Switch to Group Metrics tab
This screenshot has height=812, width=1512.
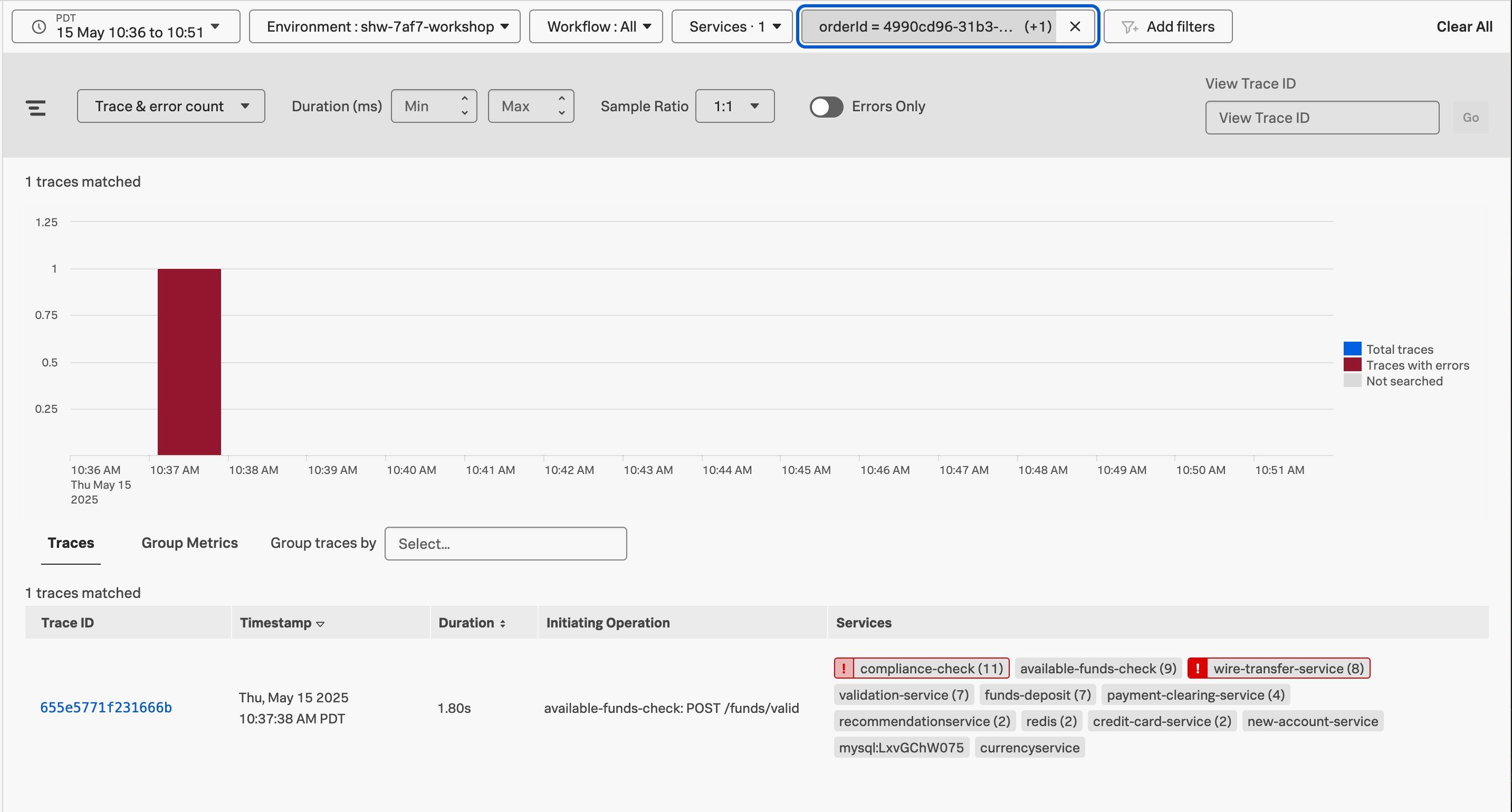point(189,543)
